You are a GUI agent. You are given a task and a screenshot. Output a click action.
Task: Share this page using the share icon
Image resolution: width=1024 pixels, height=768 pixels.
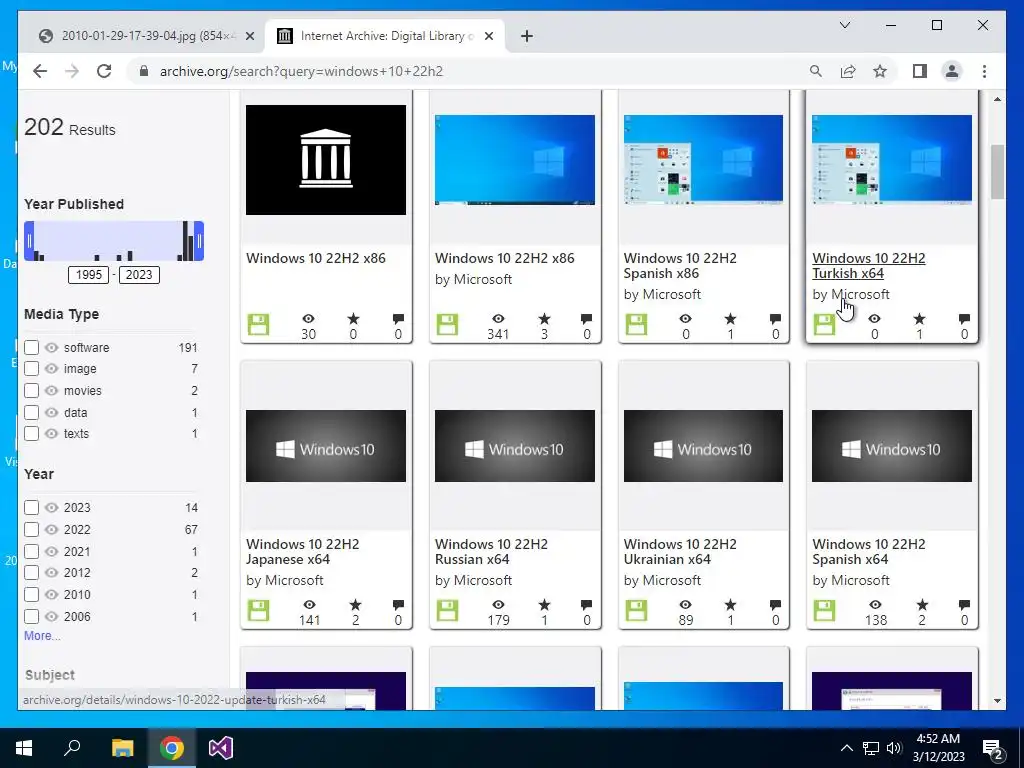[x=848, y=71]
